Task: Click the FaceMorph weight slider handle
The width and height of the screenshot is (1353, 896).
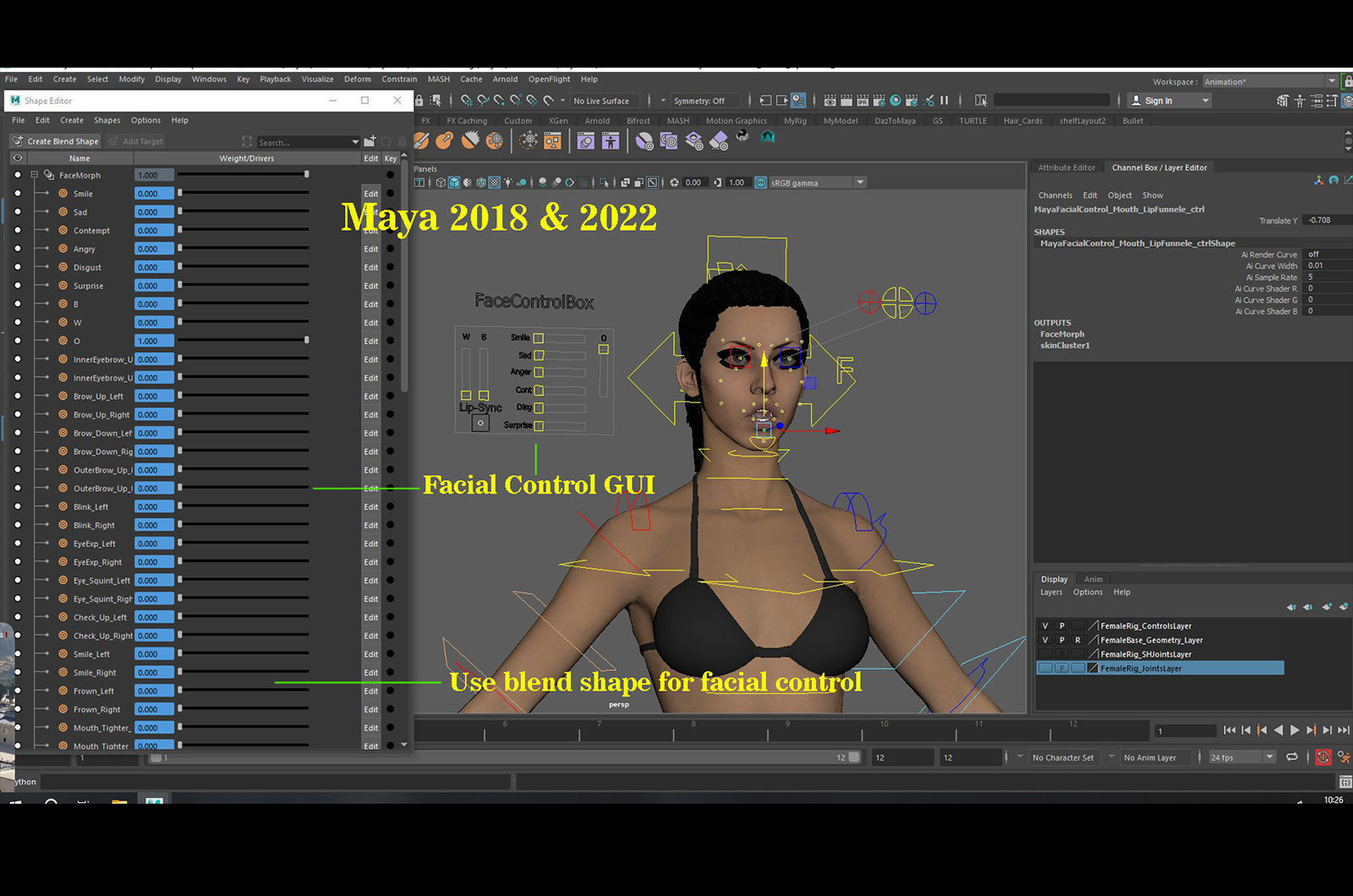Action: [x=306, y=174]
